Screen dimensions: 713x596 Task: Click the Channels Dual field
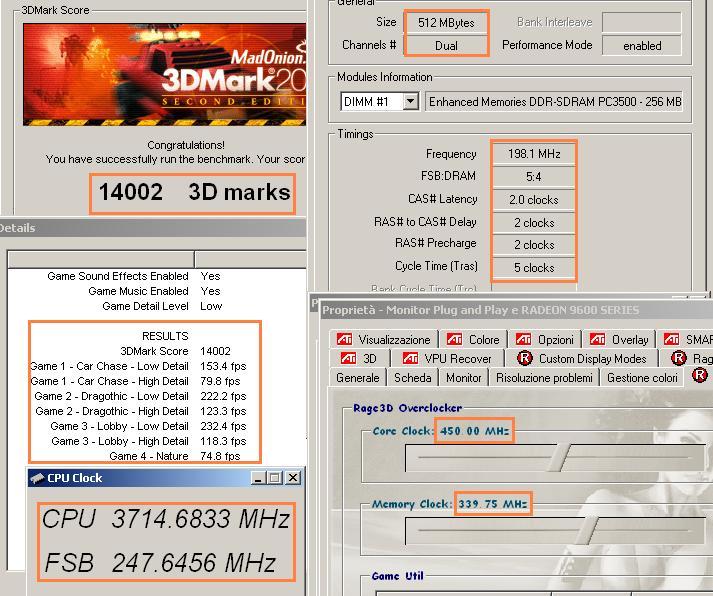(x=446, y=45)
